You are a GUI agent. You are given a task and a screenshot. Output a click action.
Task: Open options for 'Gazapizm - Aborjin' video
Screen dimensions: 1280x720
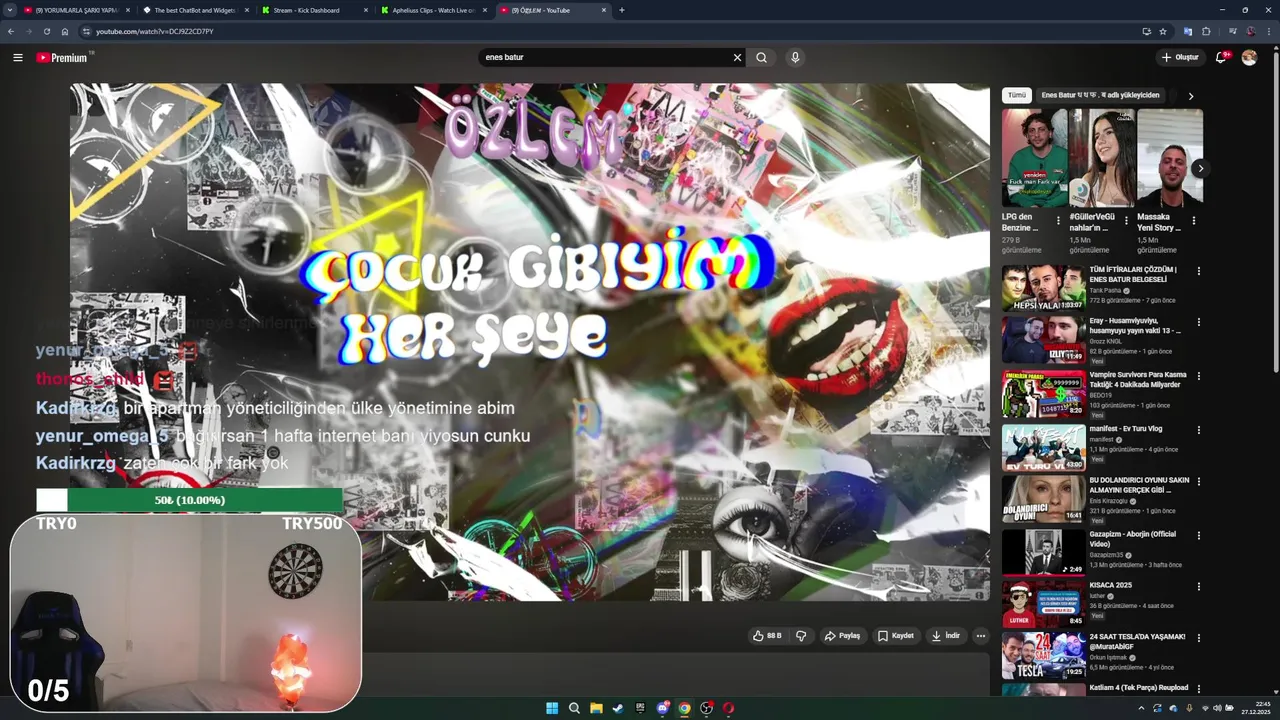pos(1198,534)
